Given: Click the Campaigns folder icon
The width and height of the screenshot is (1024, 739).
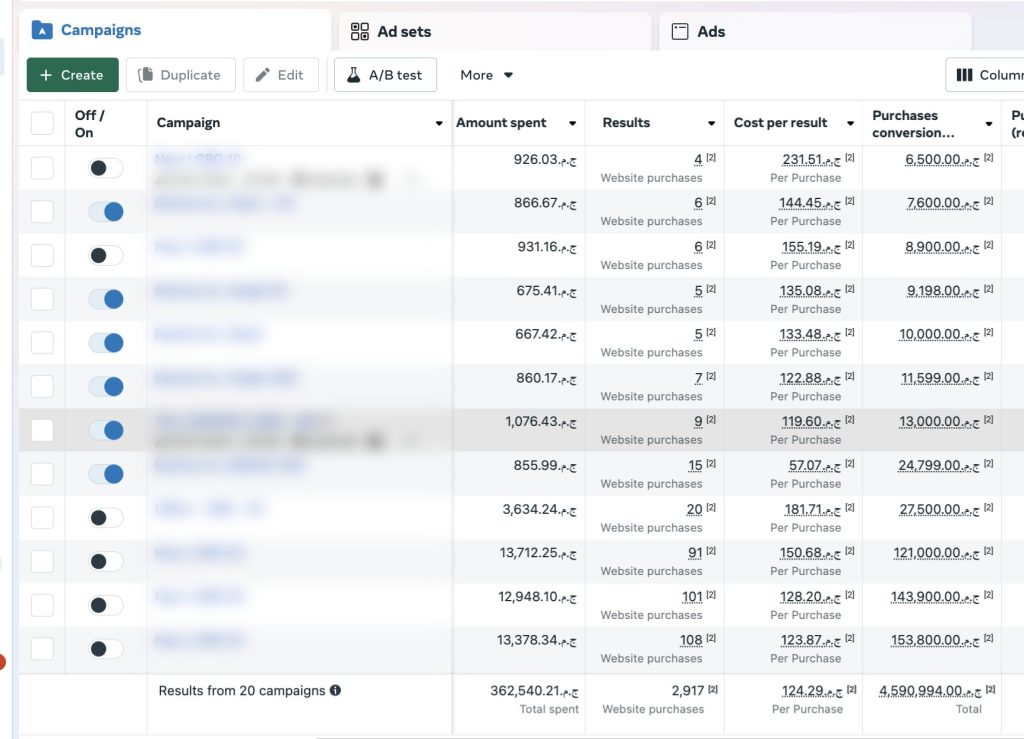Looking at the screenshot, I should [42, 30].
